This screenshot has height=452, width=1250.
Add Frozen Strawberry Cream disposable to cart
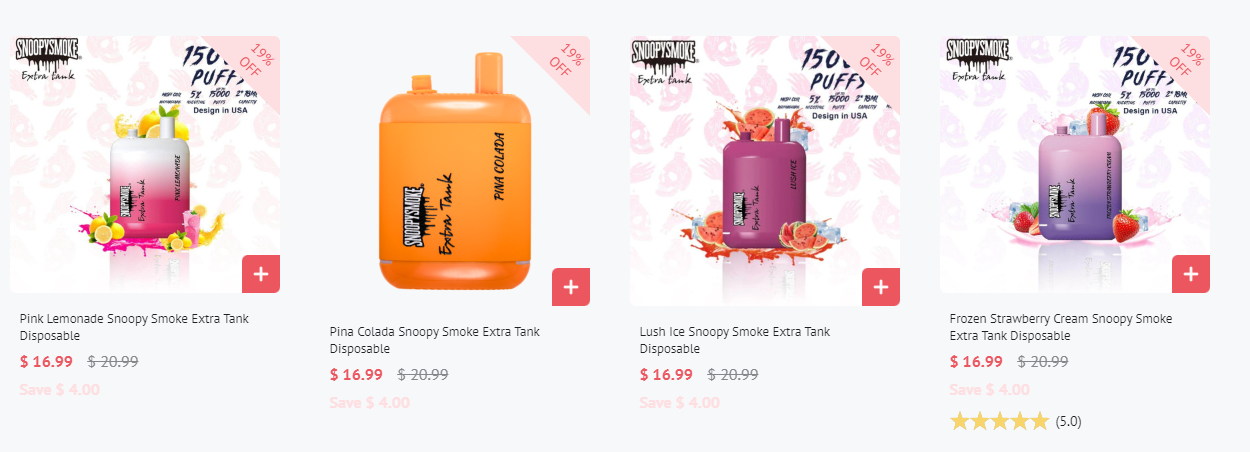(1191, 274)
